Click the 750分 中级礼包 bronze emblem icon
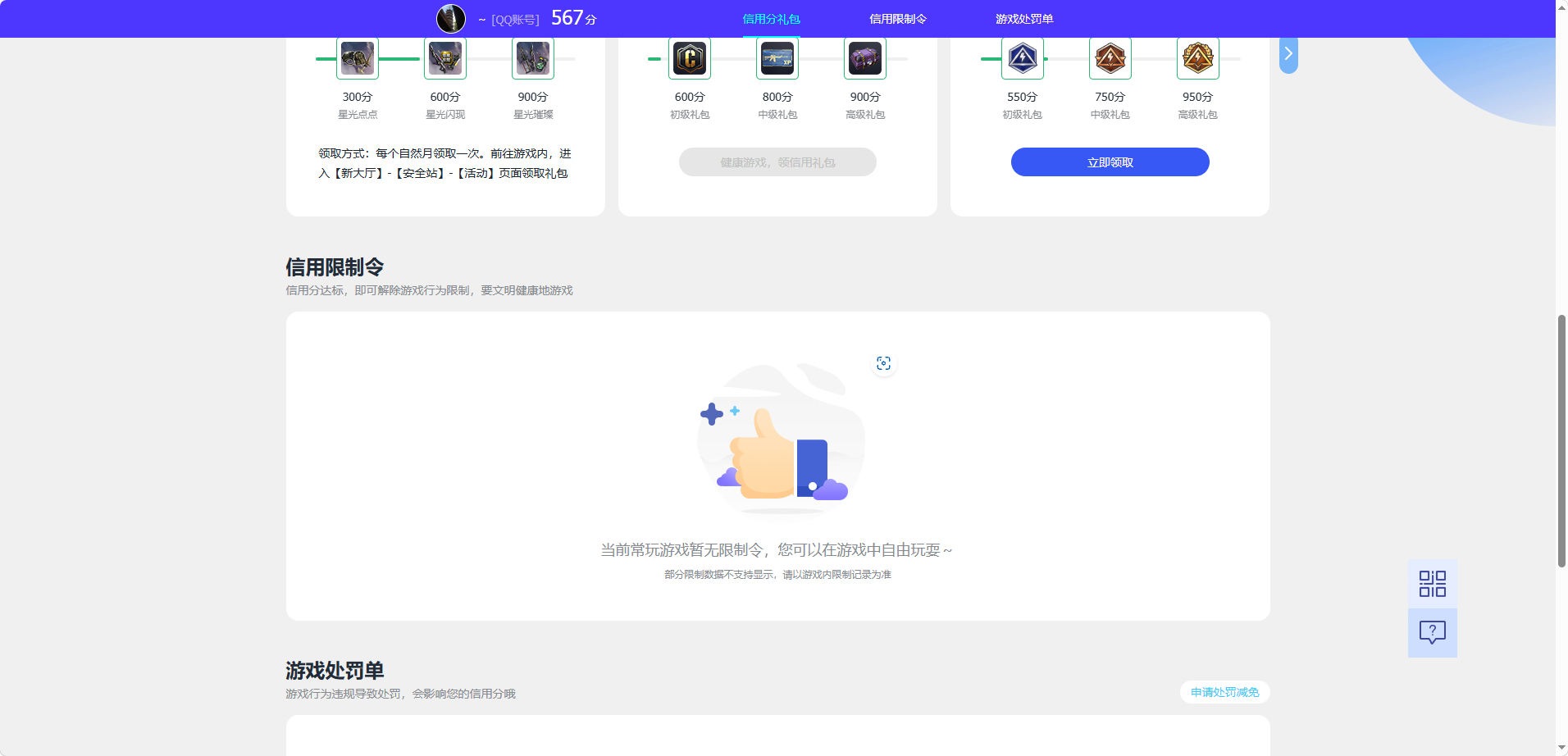This screenshot has width=1568, height=756. pos(1110,58)
